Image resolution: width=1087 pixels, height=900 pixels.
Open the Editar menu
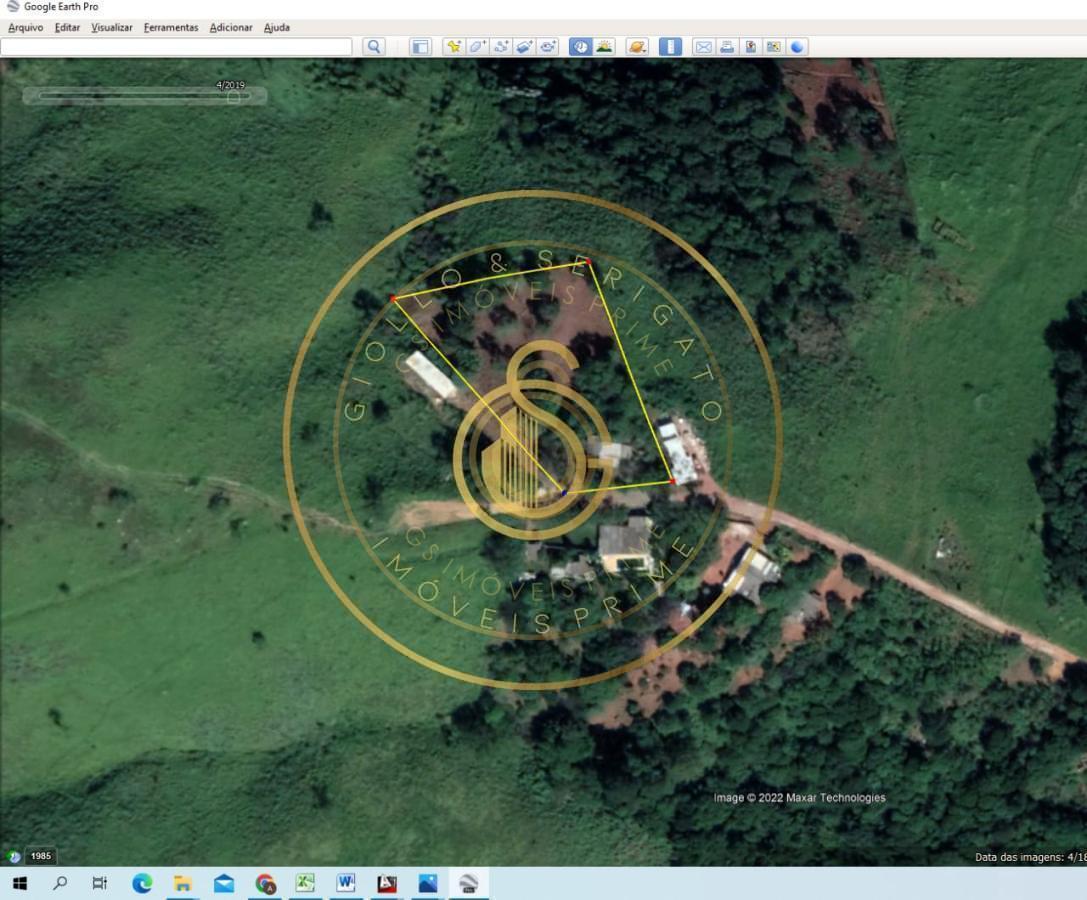pos(67,28)
